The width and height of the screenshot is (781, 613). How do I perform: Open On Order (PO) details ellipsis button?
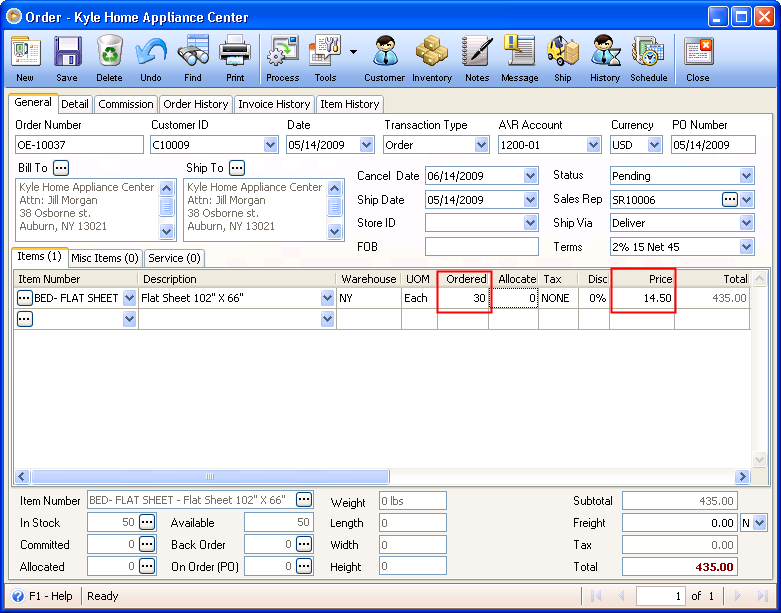304,566
